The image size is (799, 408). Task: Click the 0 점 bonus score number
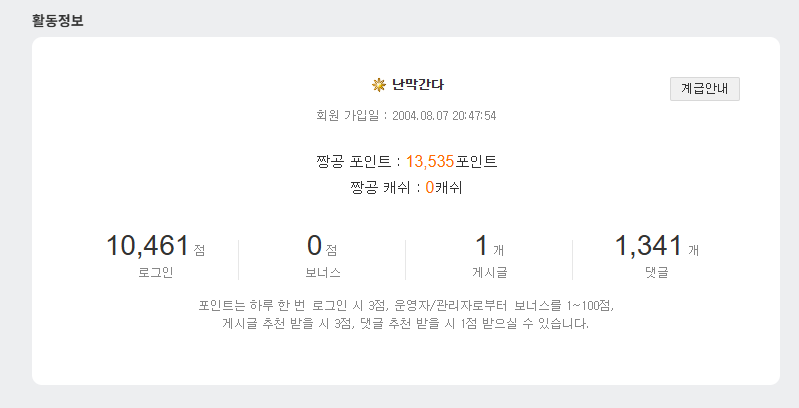(x=314, y=245)
